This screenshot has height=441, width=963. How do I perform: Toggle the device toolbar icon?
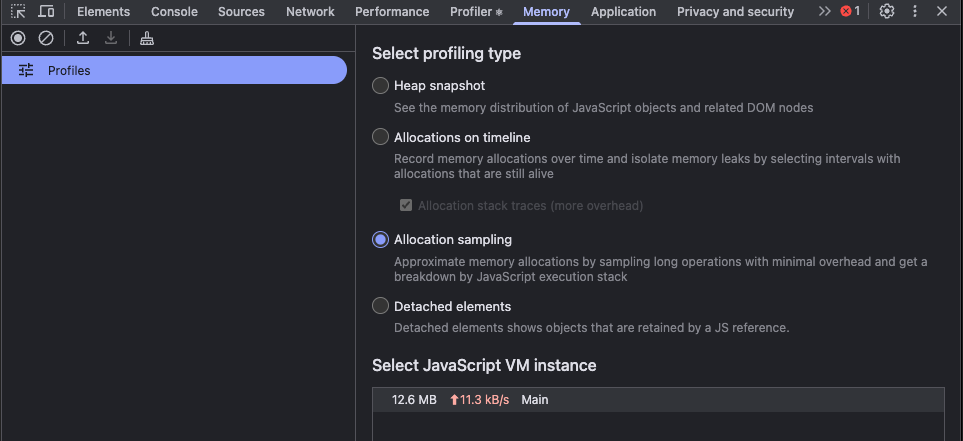point(46,12)
